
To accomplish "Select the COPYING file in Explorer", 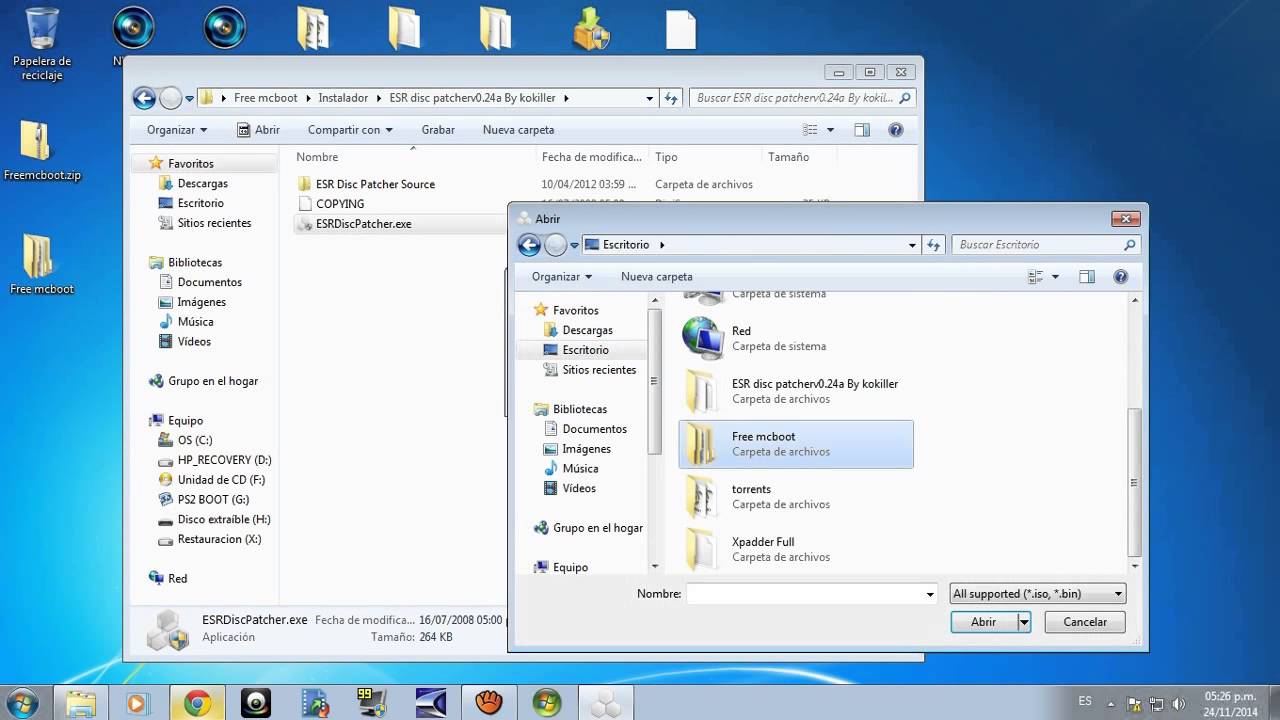I will (x=339, y=204).
